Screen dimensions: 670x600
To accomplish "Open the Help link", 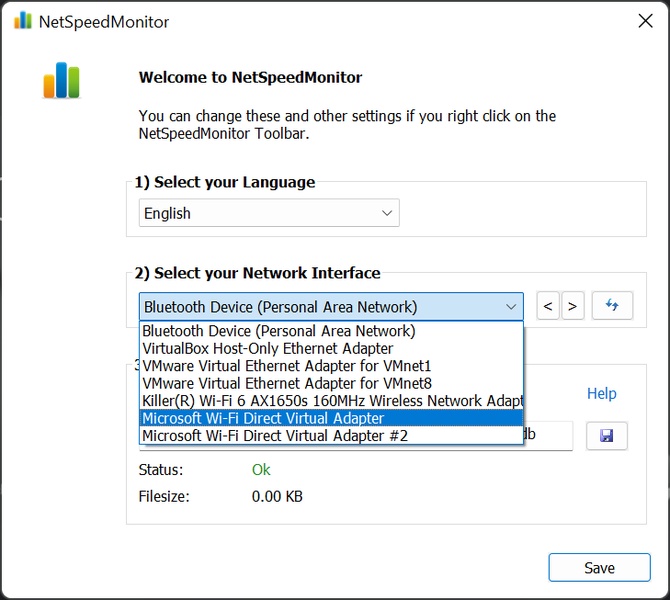I will 601,394.
